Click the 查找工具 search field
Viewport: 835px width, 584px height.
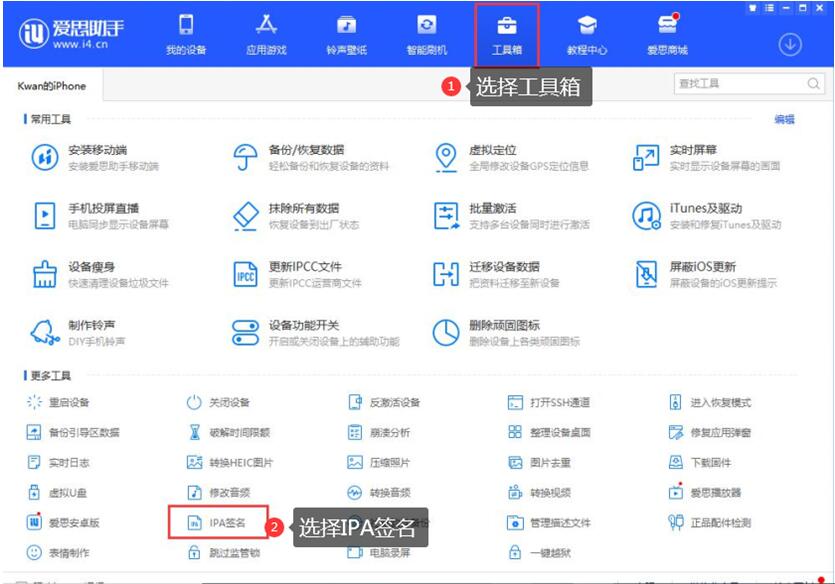click(x=742, y=84)
